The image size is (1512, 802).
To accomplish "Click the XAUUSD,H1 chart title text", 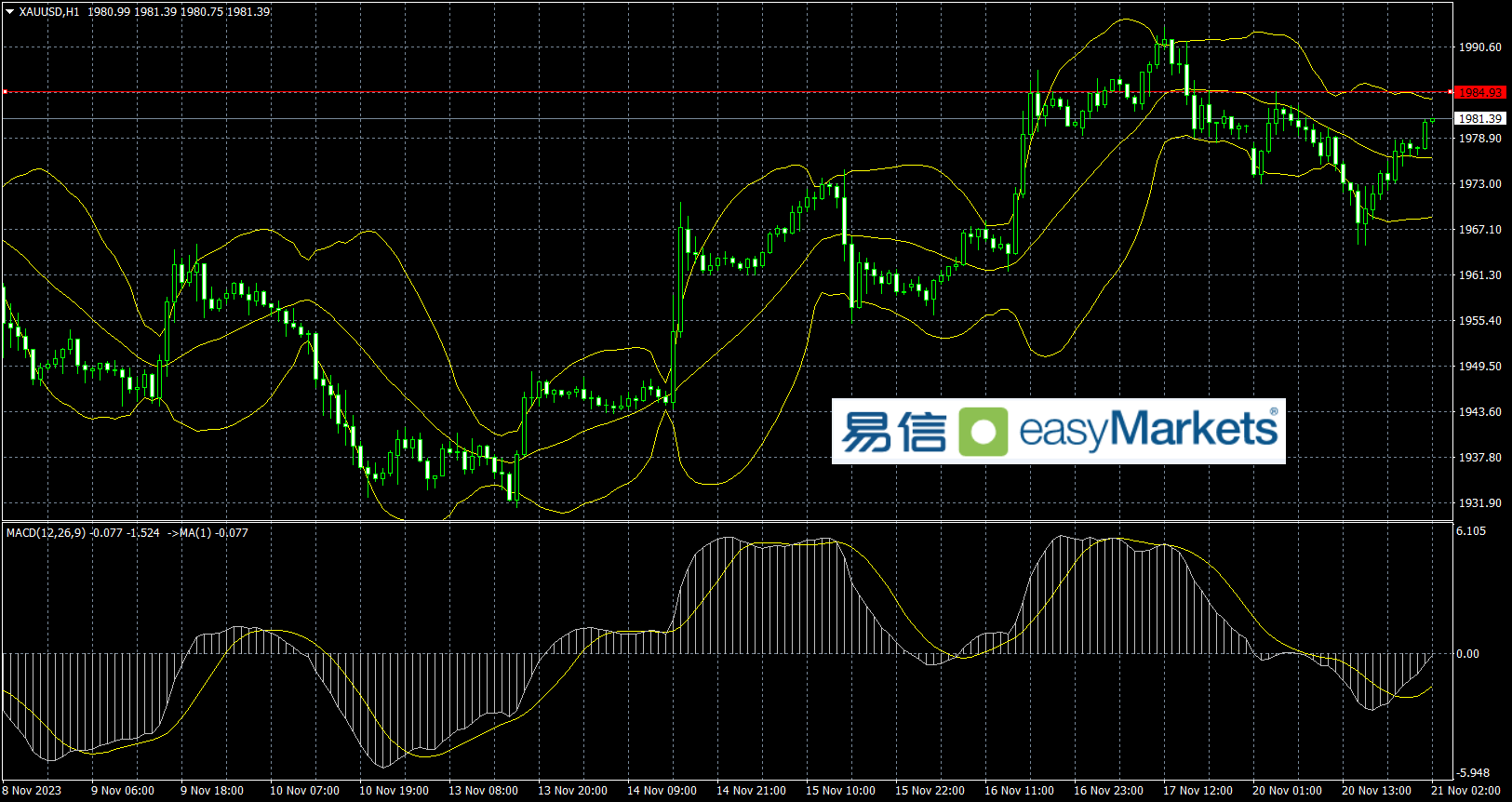I will click(49, 12).
